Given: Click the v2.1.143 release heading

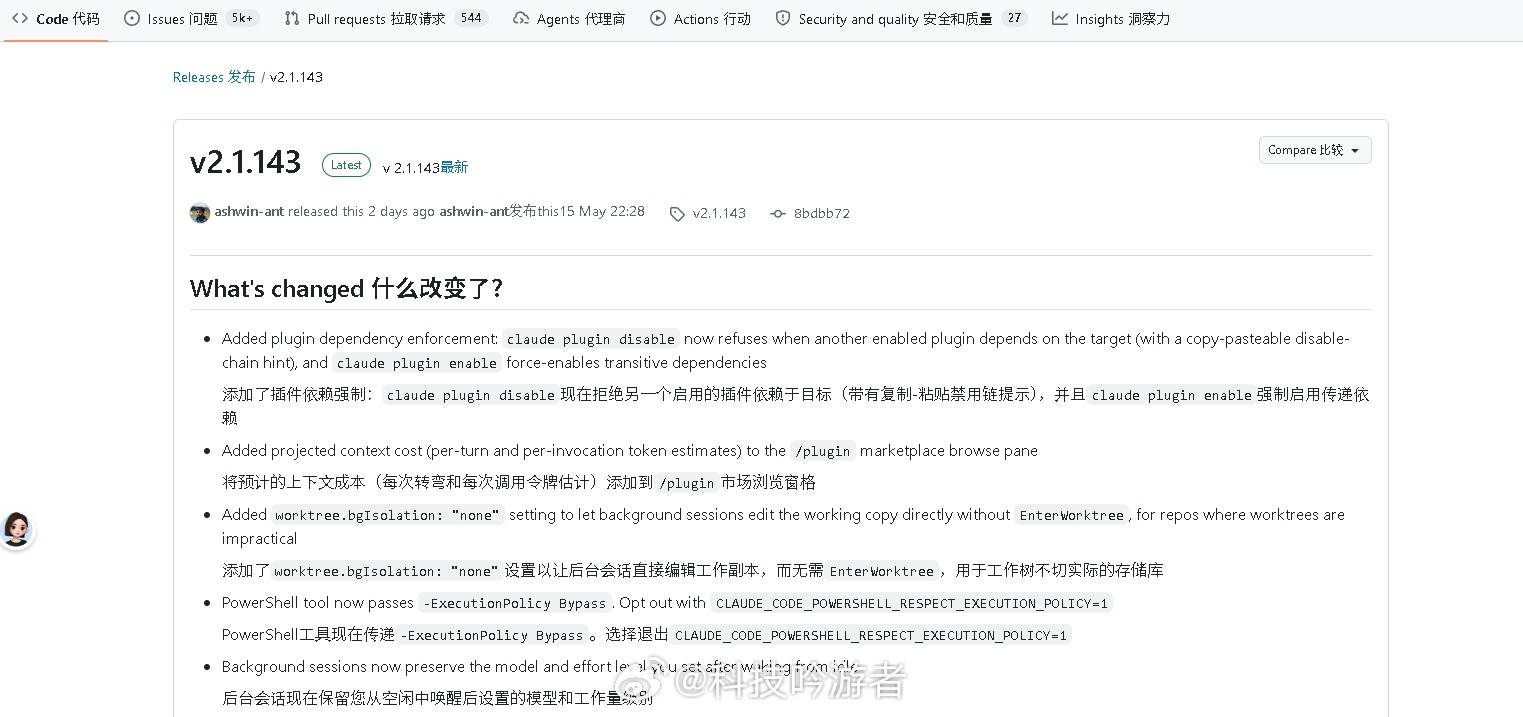Looking at the screenshot, I should pos(245,162).
